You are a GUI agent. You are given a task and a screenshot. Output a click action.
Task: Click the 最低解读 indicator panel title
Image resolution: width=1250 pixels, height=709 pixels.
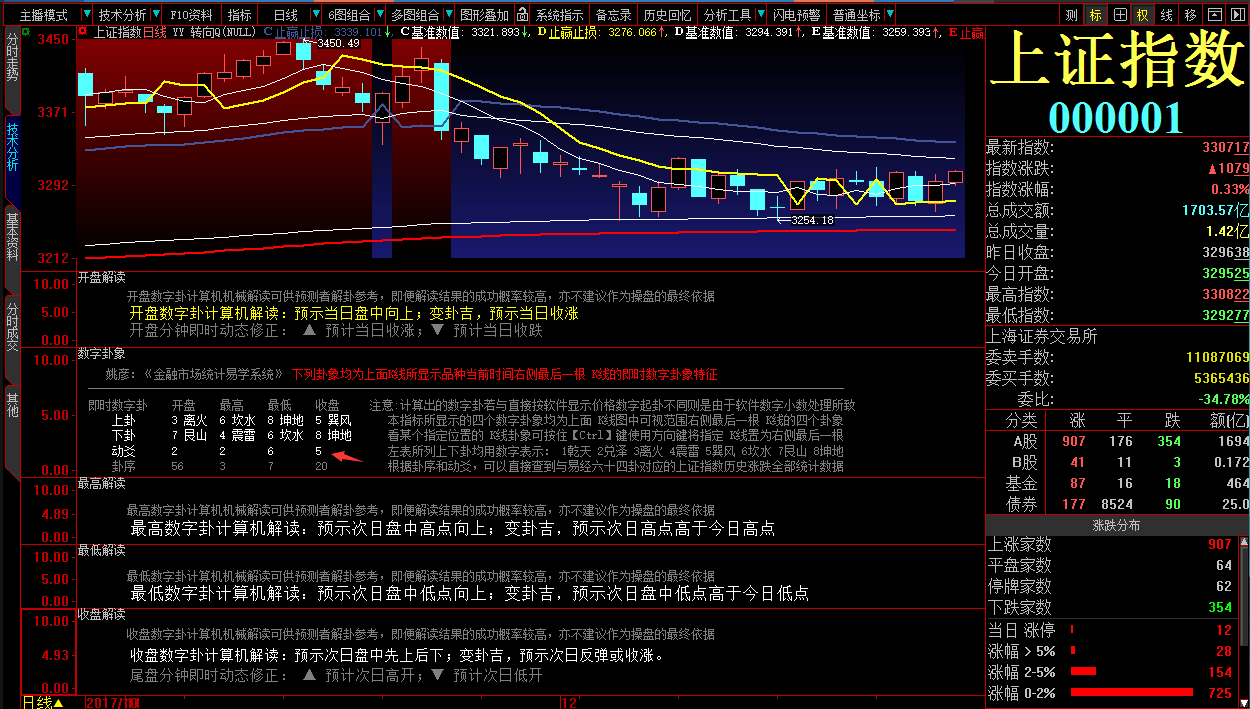coord(101,550)
